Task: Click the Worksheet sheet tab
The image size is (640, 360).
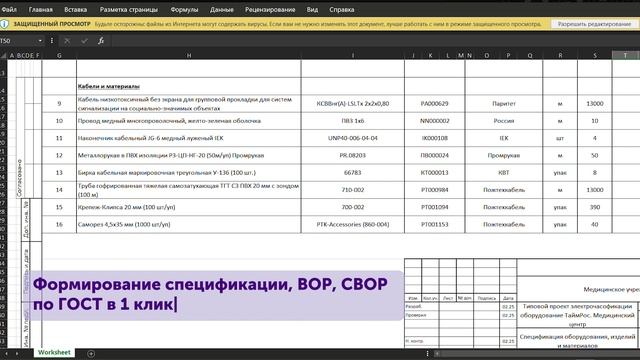Action: [x=54, y=352]
